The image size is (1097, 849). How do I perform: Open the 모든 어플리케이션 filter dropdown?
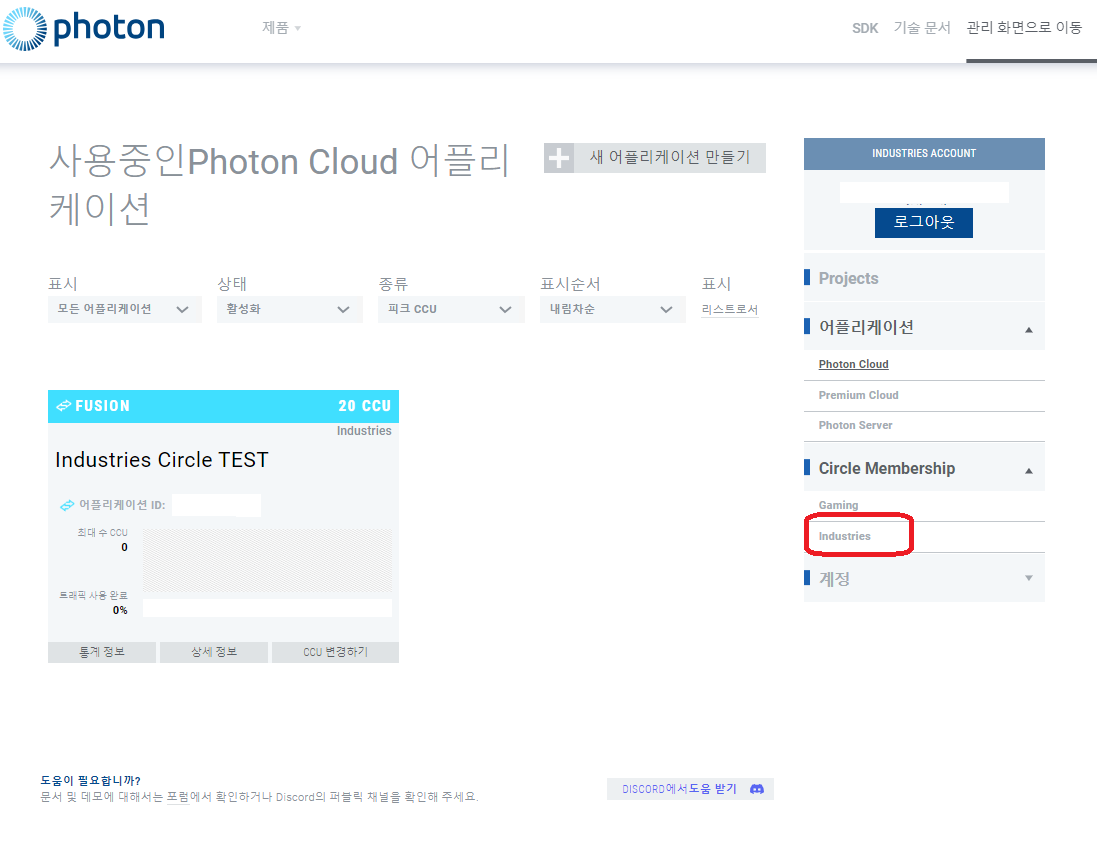(x=125, y=309)
